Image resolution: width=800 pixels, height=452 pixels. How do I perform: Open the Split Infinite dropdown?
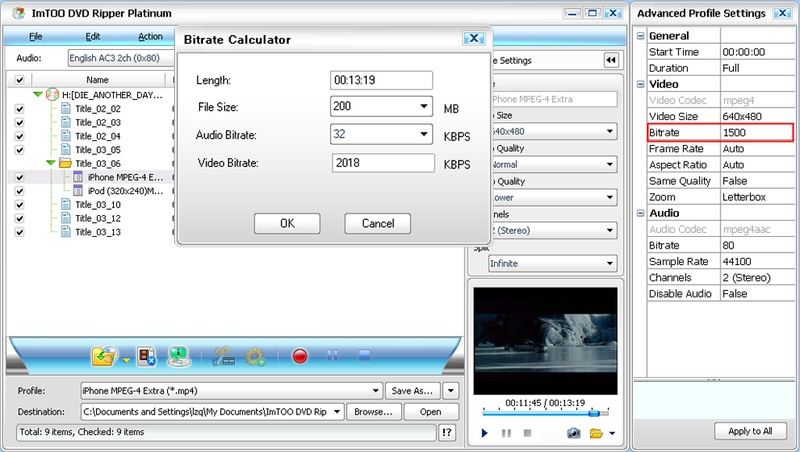pyautogui.click(x=610, y=264)
